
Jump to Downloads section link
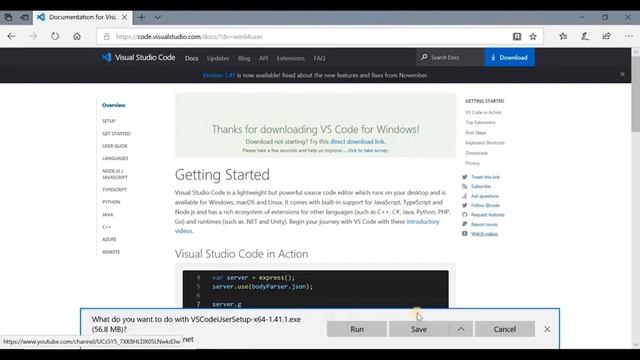click(x=476, y=153)
